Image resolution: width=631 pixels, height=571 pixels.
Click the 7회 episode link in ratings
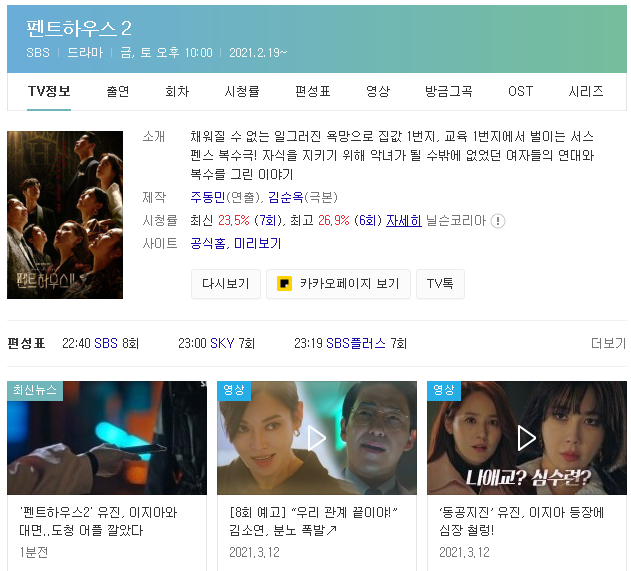click(268, 221)
